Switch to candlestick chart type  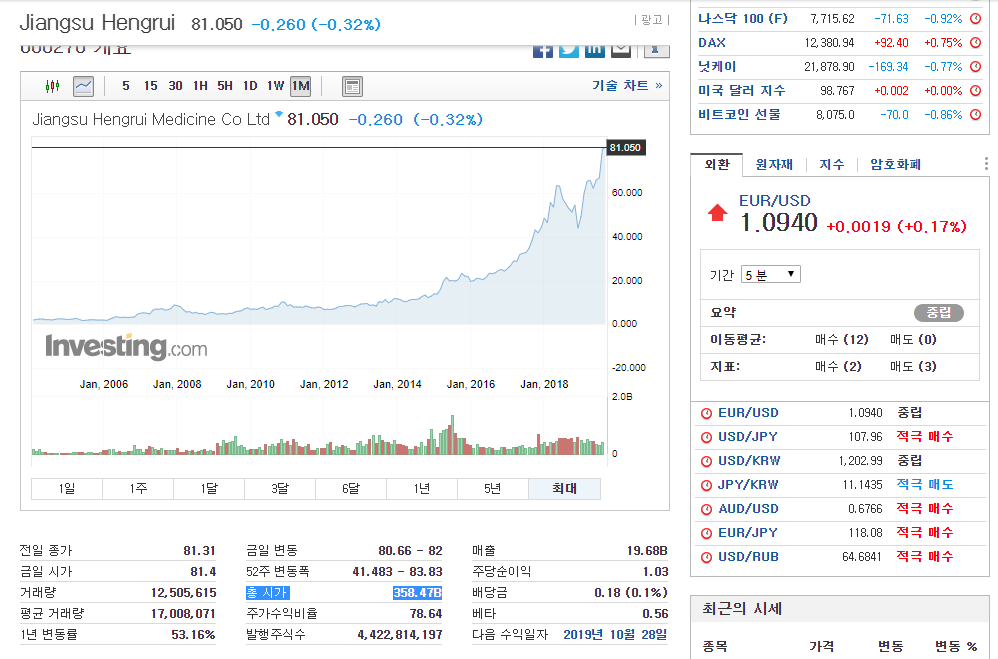click(52, 86)
